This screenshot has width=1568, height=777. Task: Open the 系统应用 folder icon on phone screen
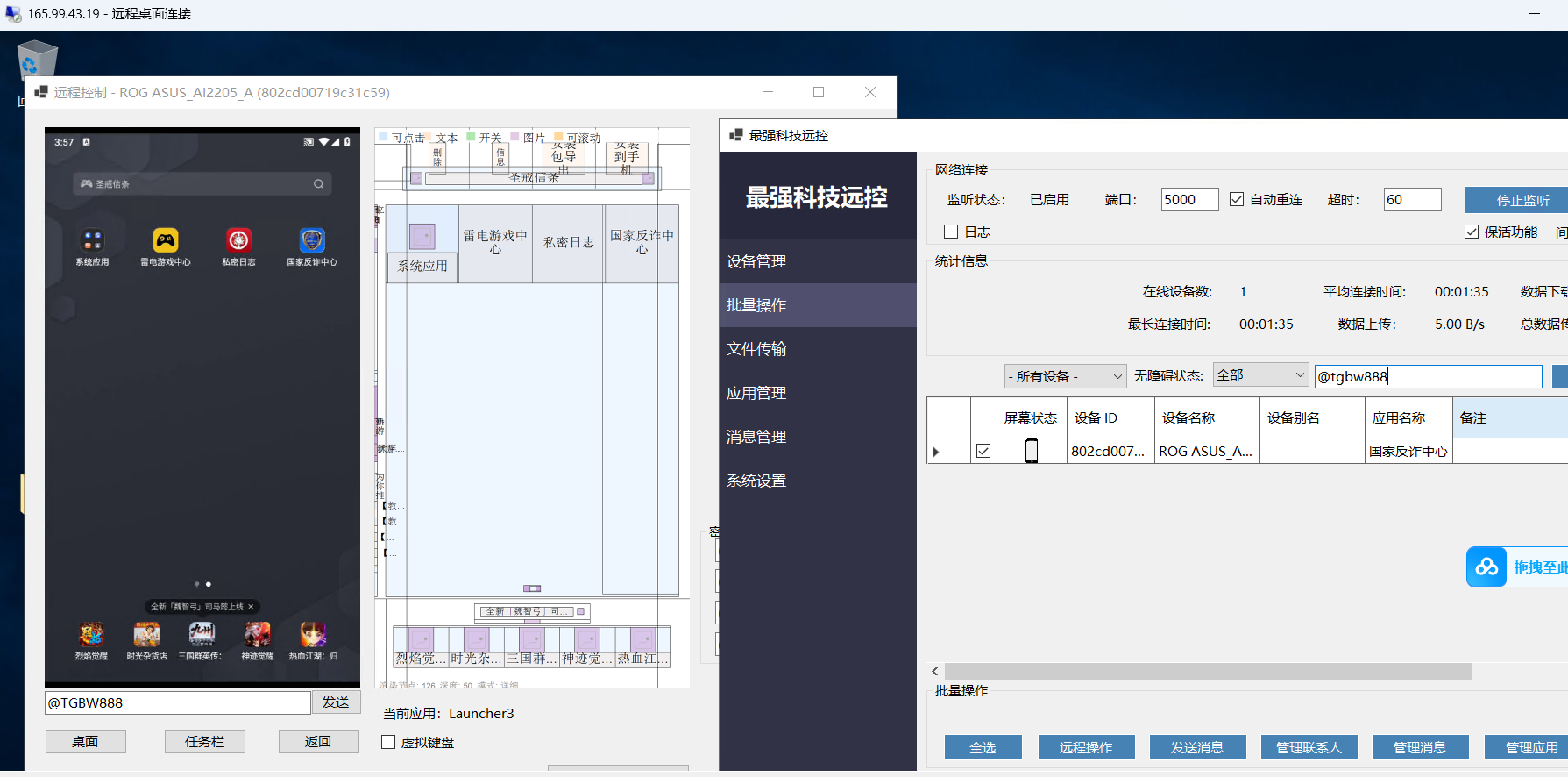(x=92, y=240)
